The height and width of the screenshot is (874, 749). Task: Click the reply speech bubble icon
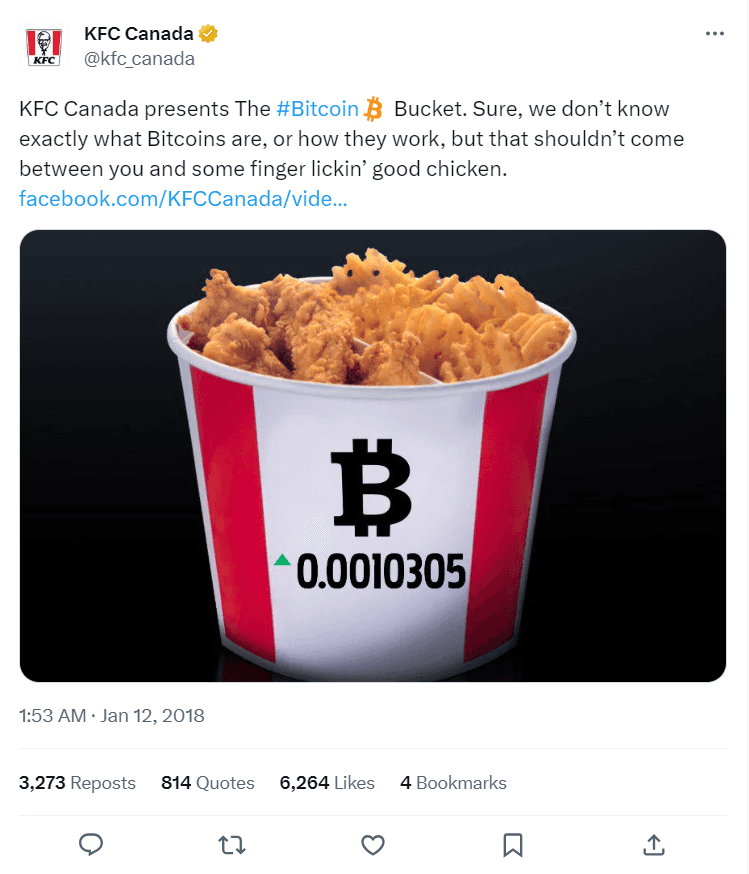tap(91, 845)
